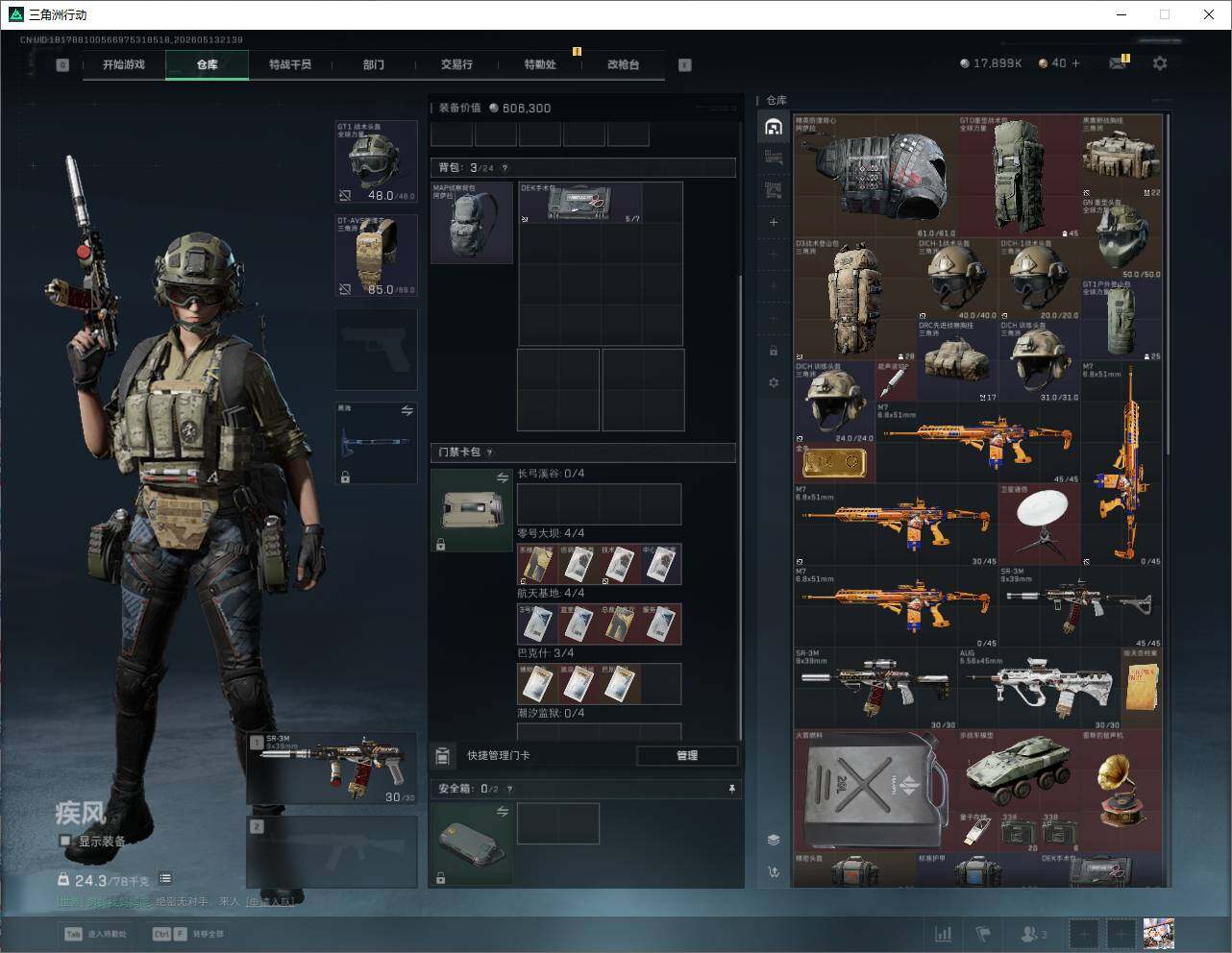Open the second warehouse container icon
This screenshot has width=1232, height=953.
(x=774, y=158)
